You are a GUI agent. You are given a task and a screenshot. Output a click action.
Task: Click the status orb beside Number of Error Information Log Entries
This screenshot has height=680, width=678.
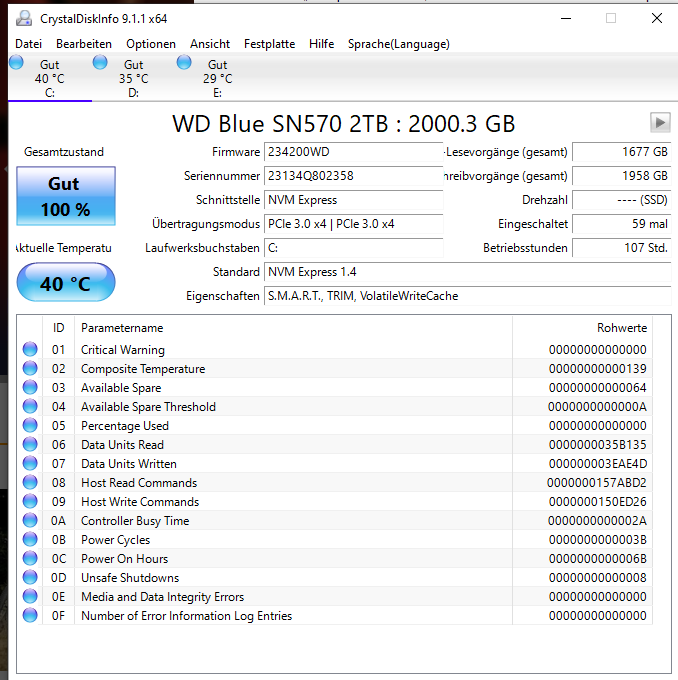pos(30,615)
